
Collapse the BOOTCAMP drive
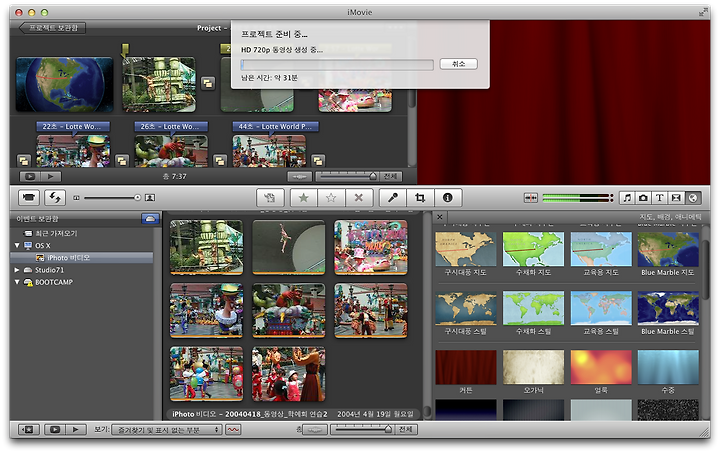(17, 282)
